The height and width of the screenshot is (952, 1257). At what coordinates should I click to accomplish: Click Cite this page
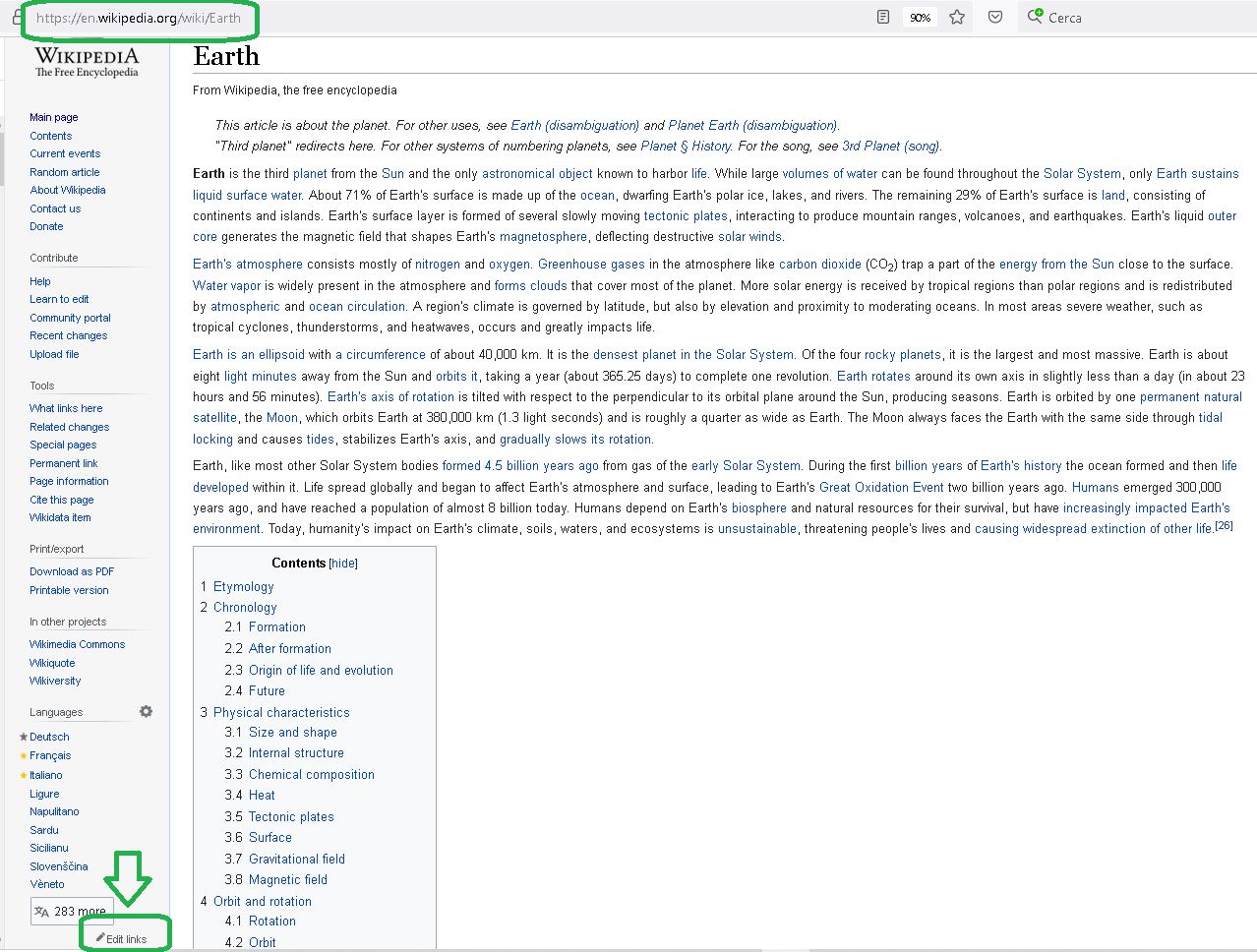tap(62, 500)
